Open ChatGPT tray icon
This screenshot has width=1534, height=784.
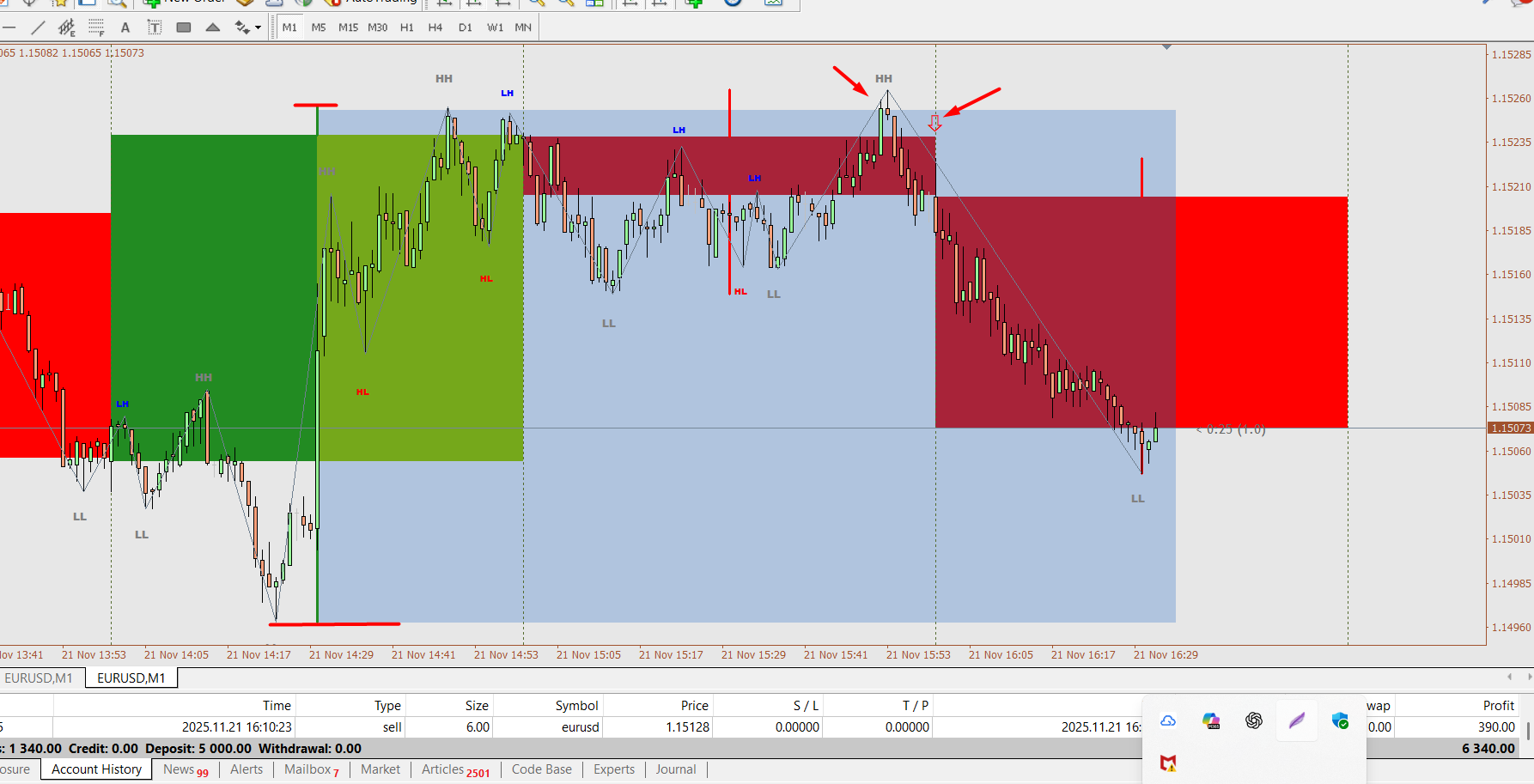click(1254, 721)
